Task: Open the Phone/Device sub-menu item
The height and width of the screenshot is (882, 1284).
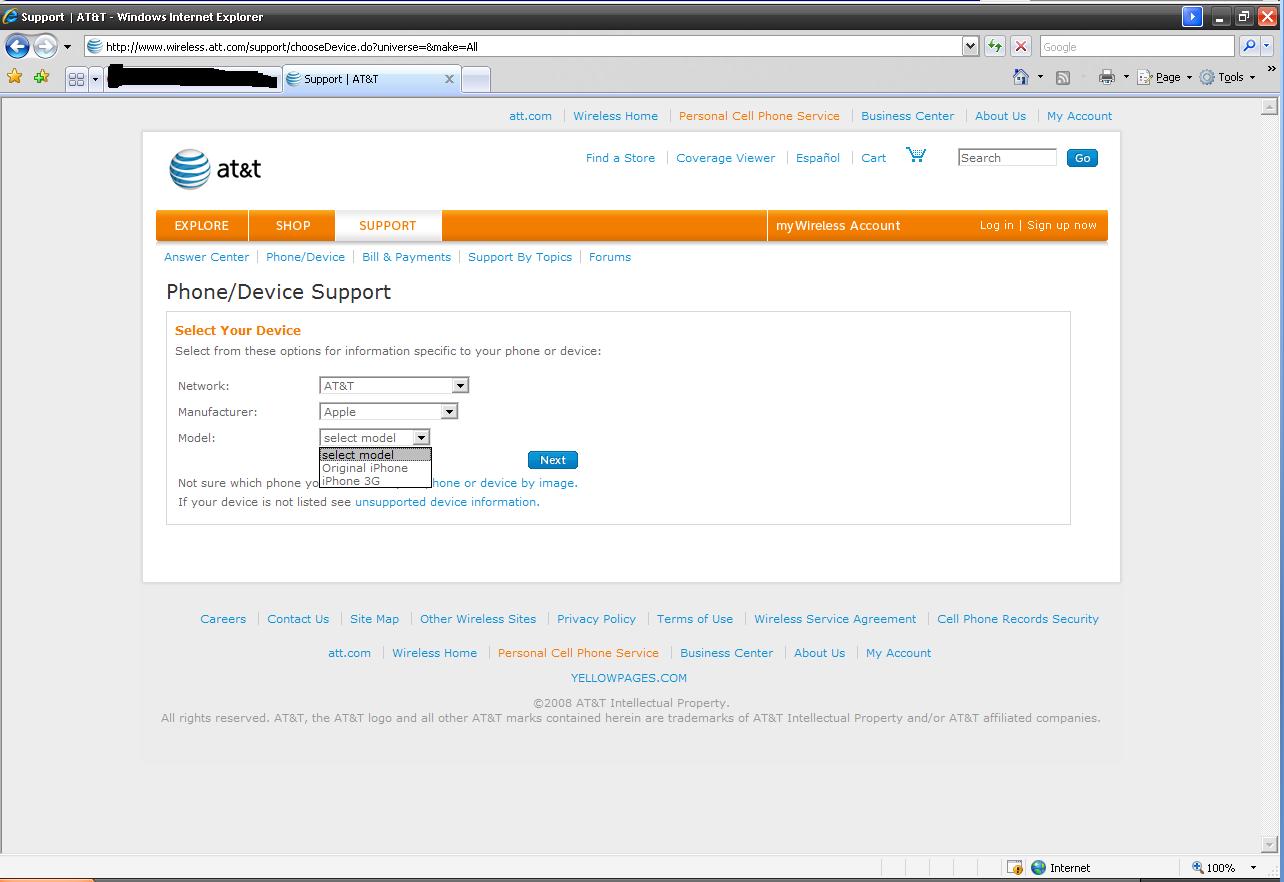Action: point(305,257)
